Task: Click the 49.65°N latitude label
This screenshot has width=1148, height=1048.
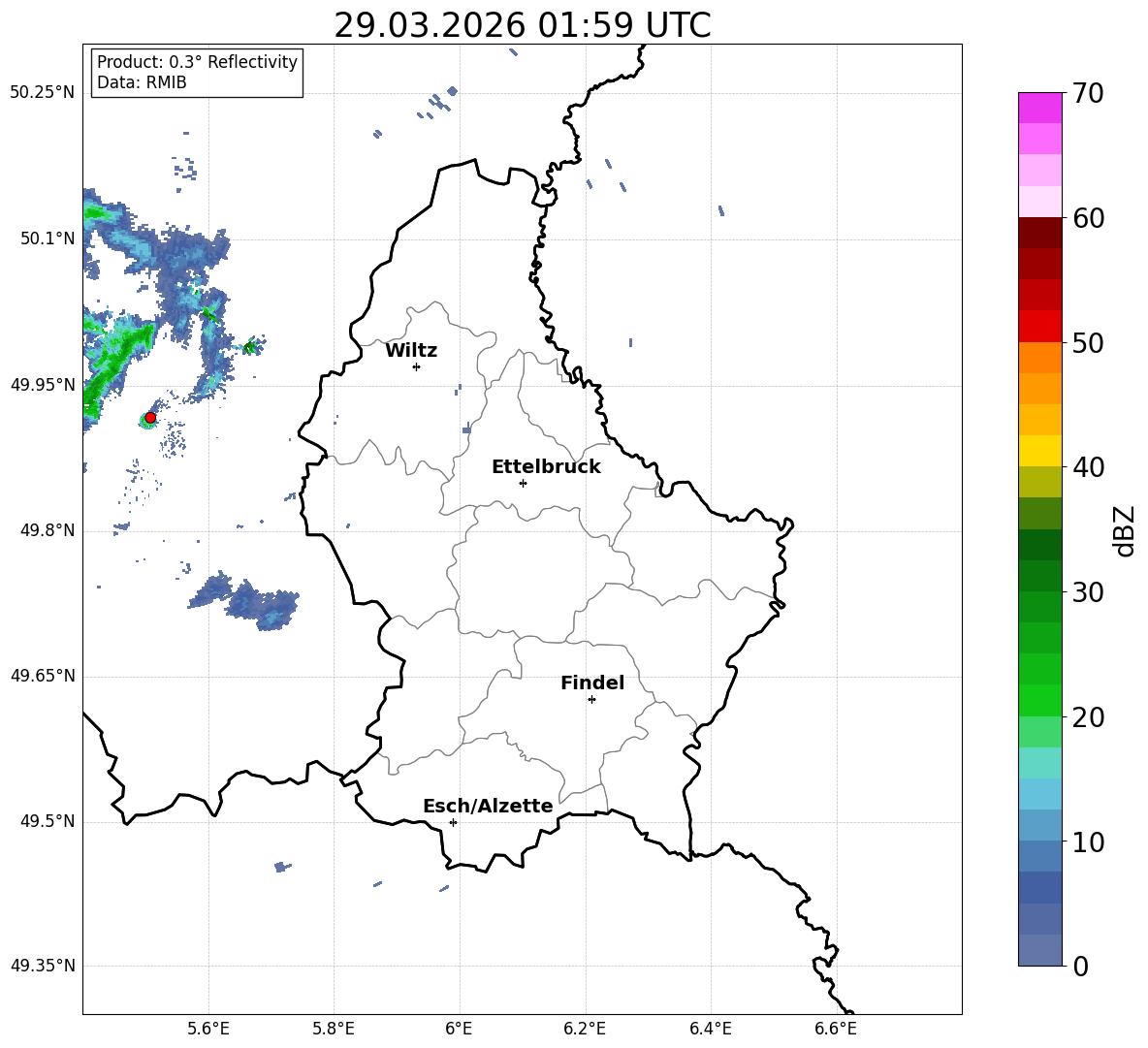Action: click(43, 676)
